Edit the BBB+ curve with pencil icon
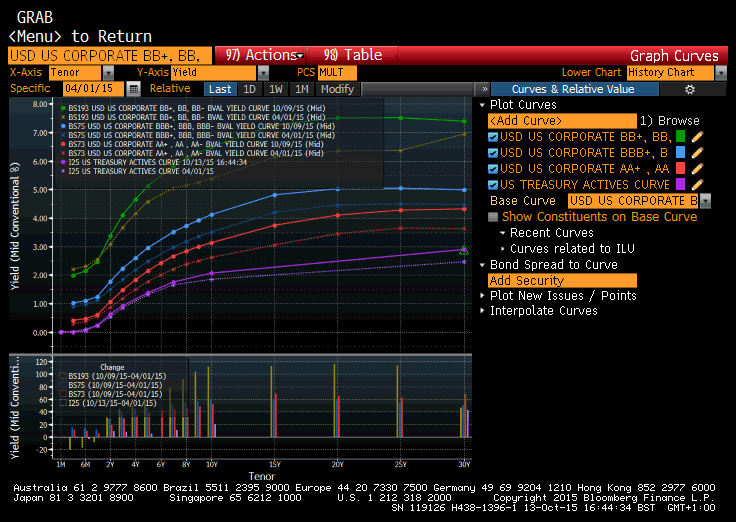736x522 pixels. coord(698,153)
